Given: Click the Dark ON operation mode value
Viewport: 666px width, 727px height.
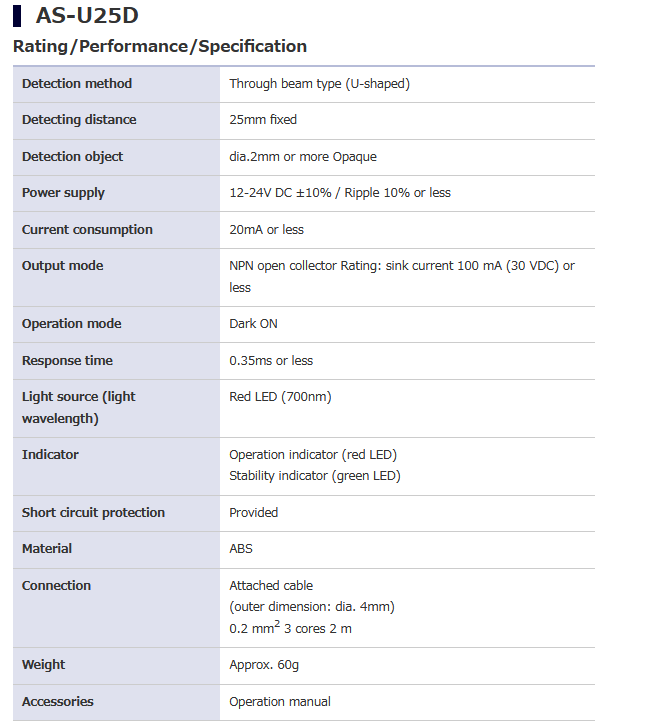Looking at the screenshot, I should [x=253, y=324].
